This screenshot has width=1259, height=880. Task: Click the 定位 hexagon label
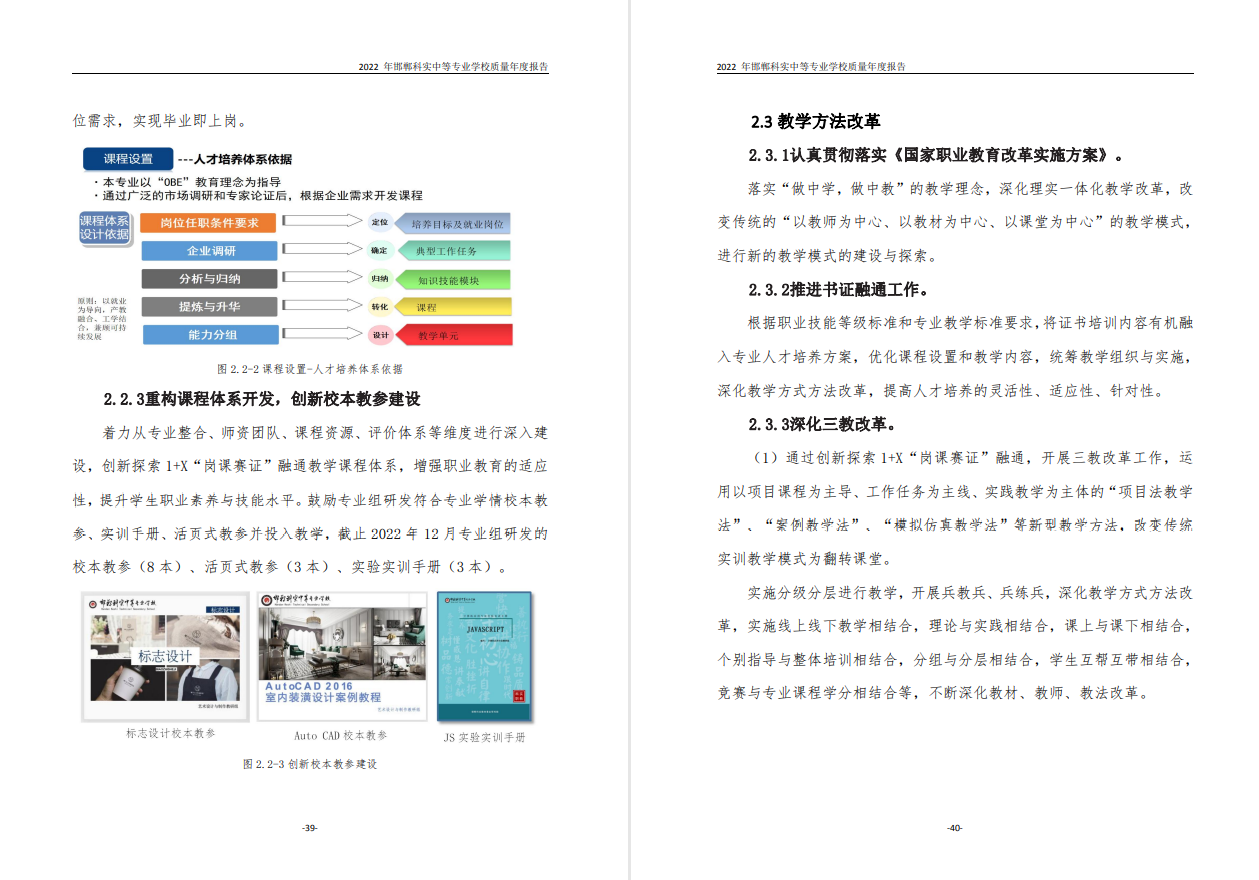(379, 222)
